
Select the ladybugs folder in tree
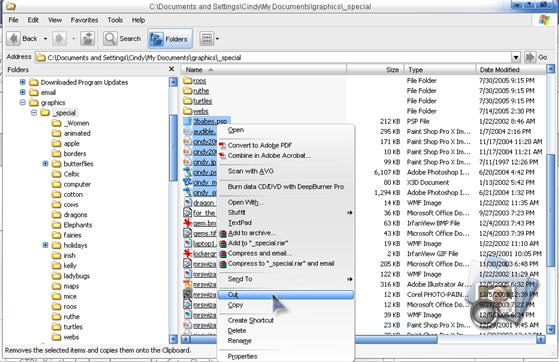click(x=76, y=276)
